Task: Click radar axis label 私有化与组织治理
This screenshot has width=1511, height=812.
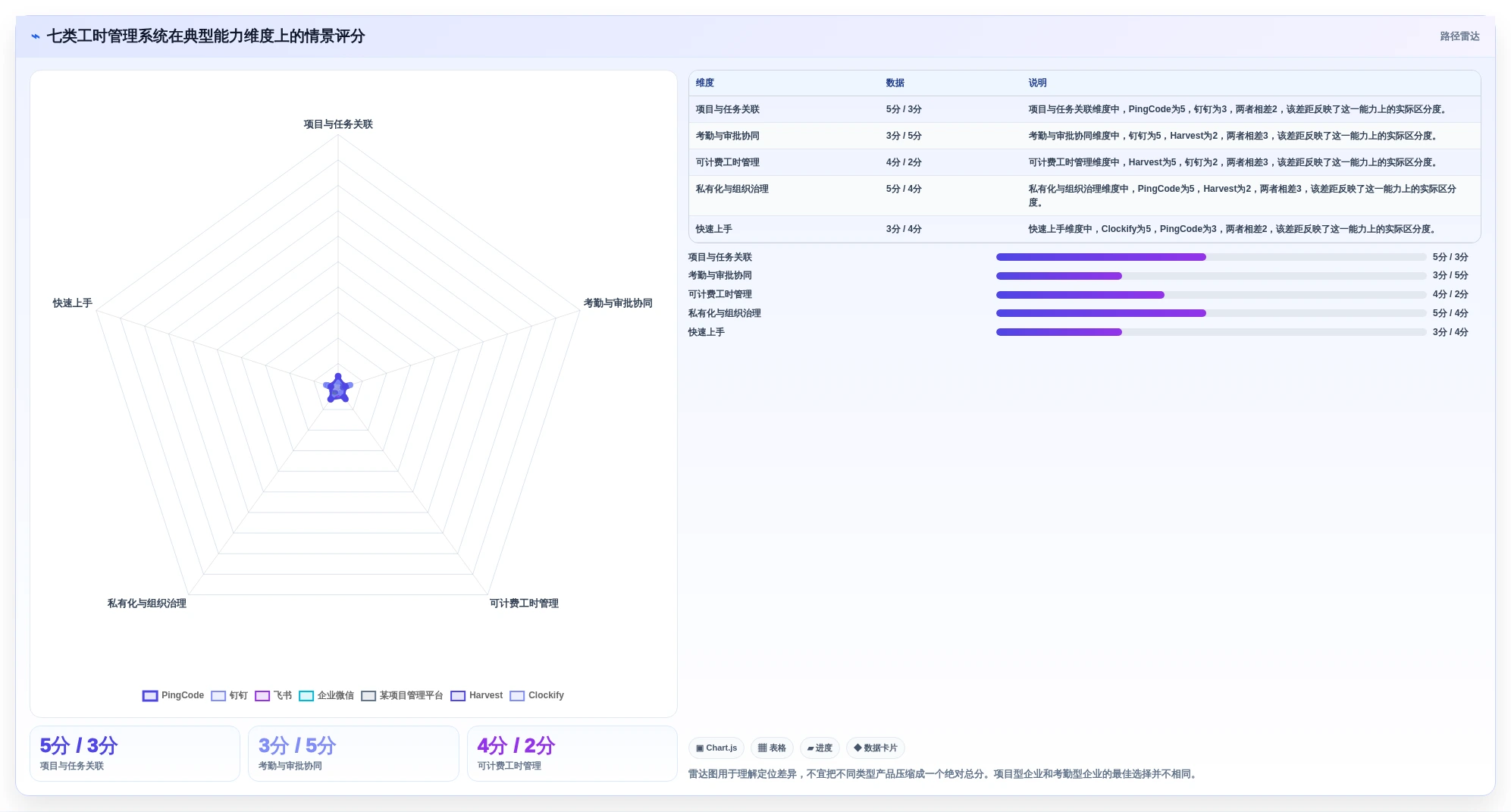Action: pos(147,604)
